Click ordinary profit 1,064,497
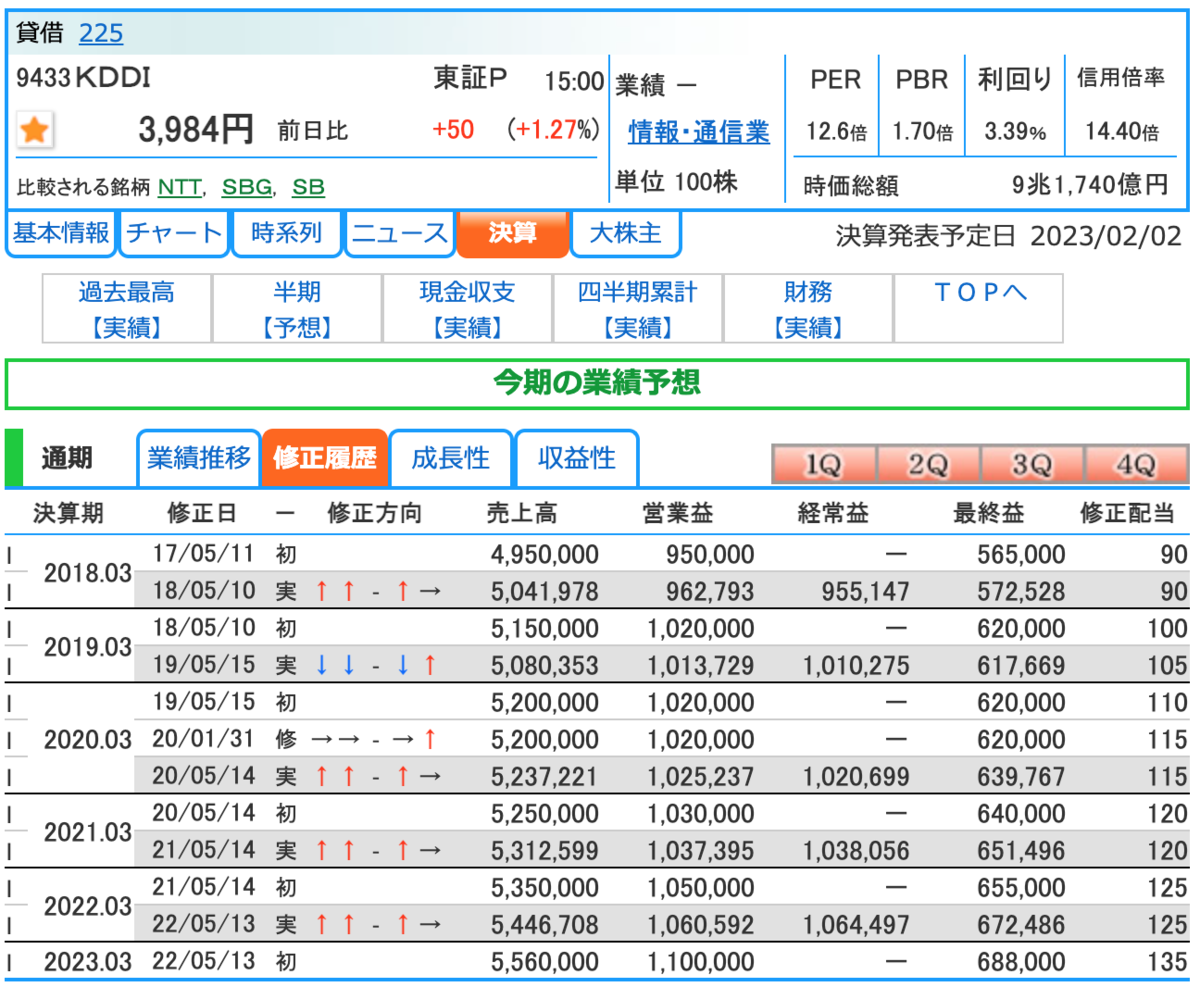Screen dimensions: 1200x987 856,925
